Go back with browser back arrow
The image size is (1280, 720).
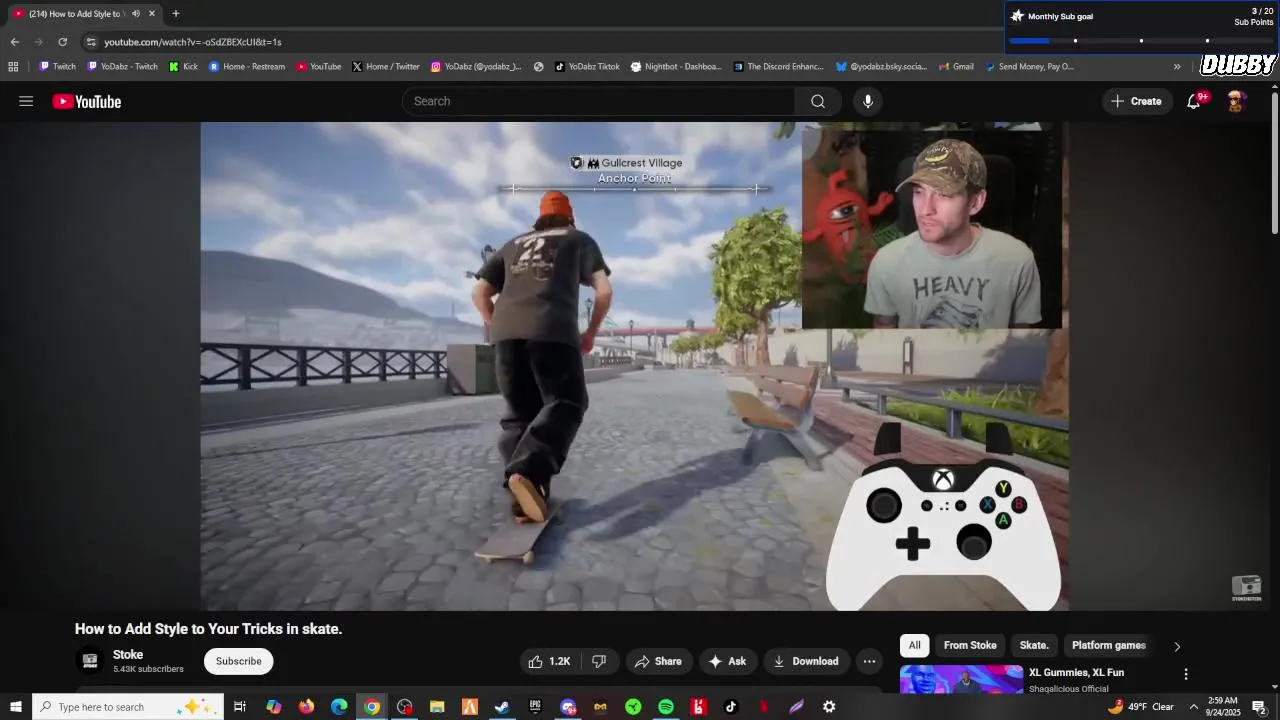14,42
